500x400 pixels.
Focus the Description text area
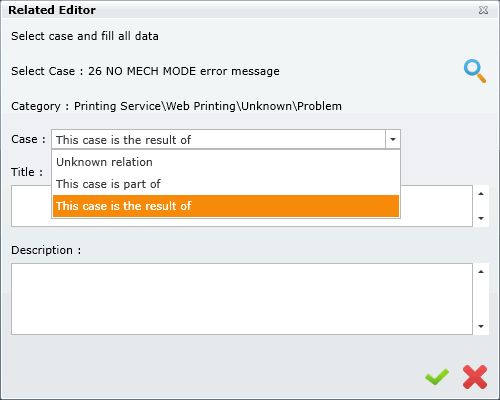(x=242, y=299)
